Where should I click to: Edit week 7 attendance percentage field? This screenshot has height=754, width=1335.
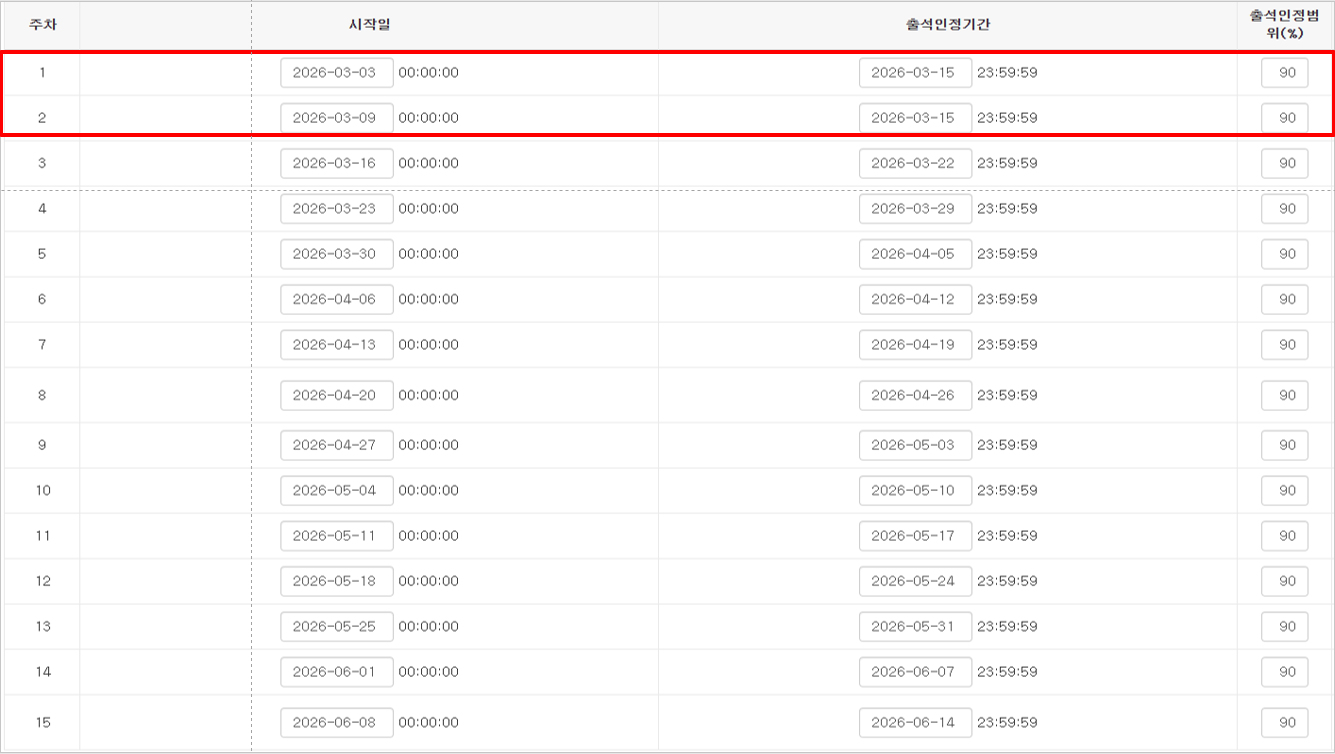coord(1285,345)
